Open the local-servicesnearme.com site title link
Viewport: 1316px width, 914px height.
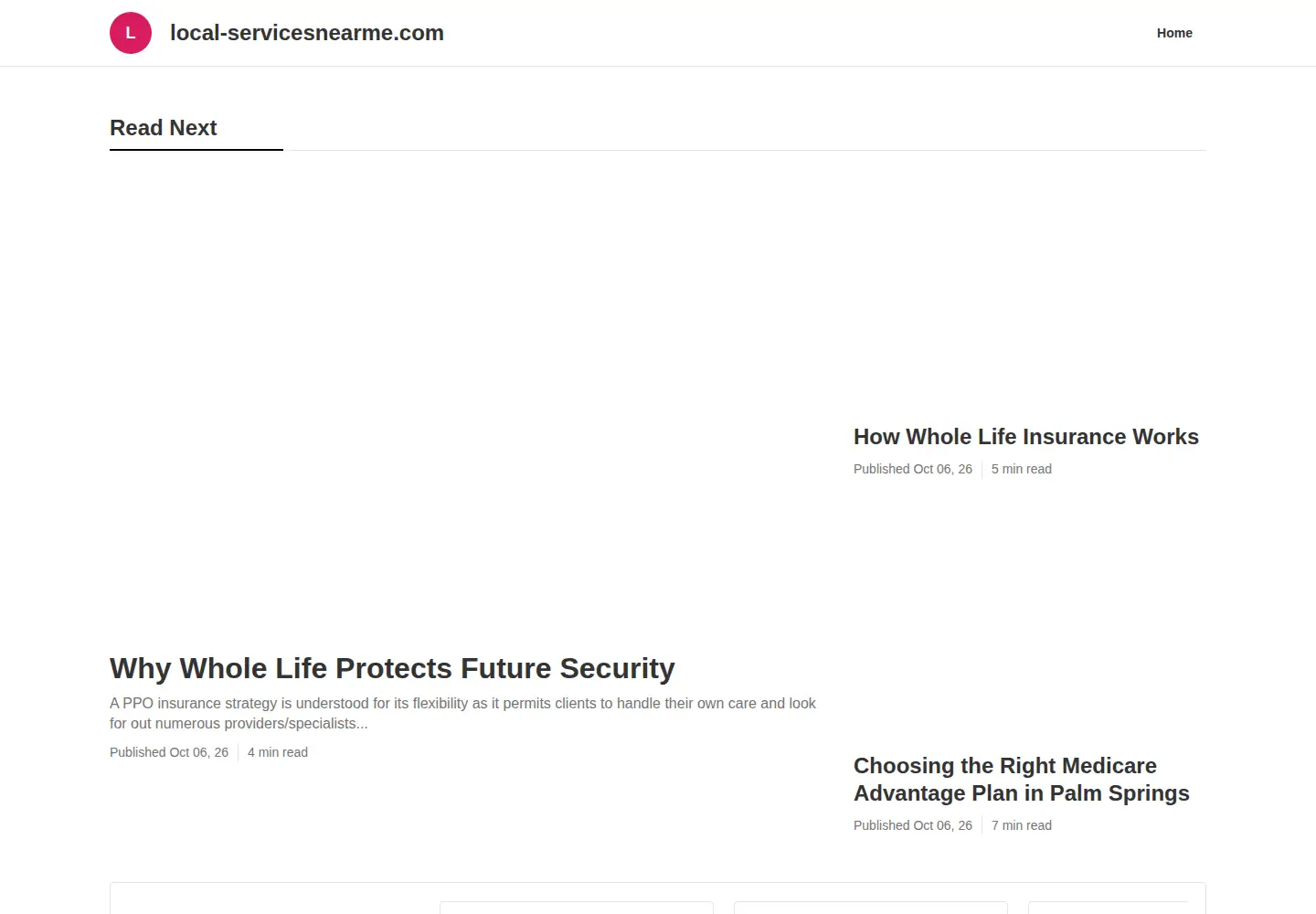[x=307, y=33]
